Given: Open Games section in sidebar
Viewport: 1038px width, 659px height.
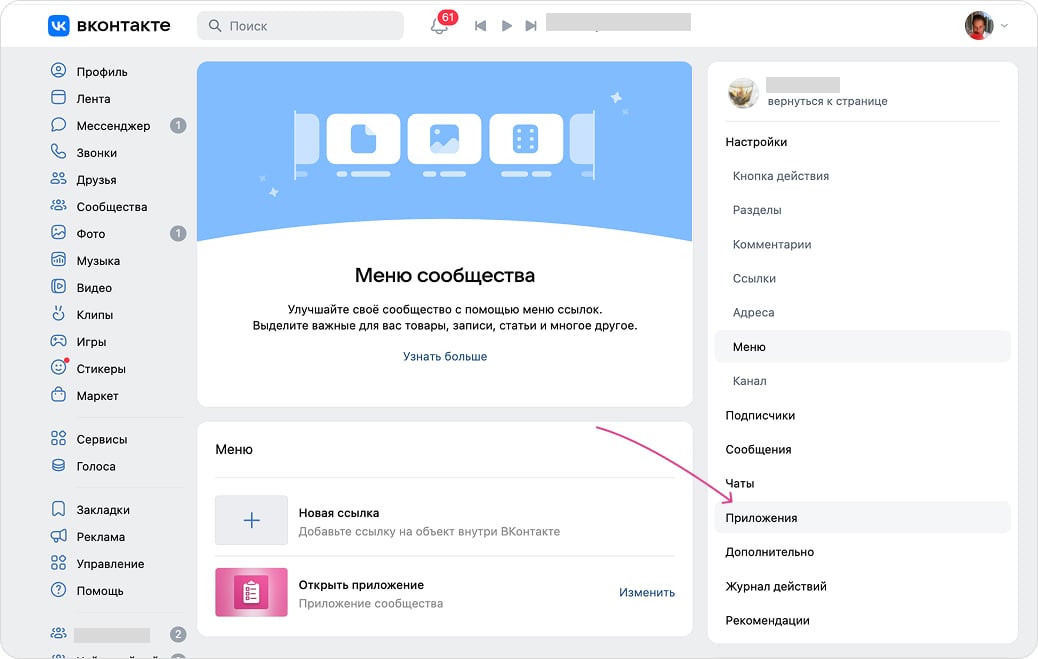Looking at the screenshot, I should click(91, 342).
